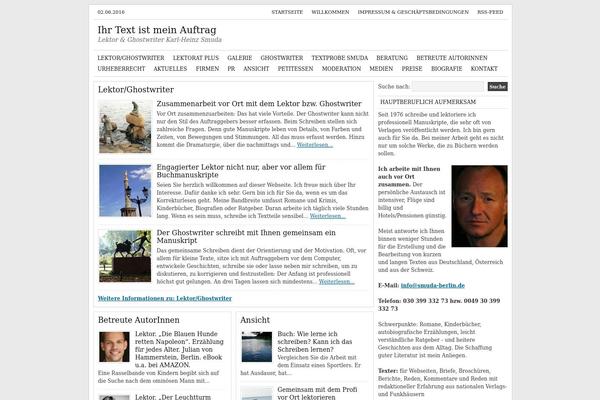Open Urheberrecht menu item
Screen dimensions: 600x400
121,69
